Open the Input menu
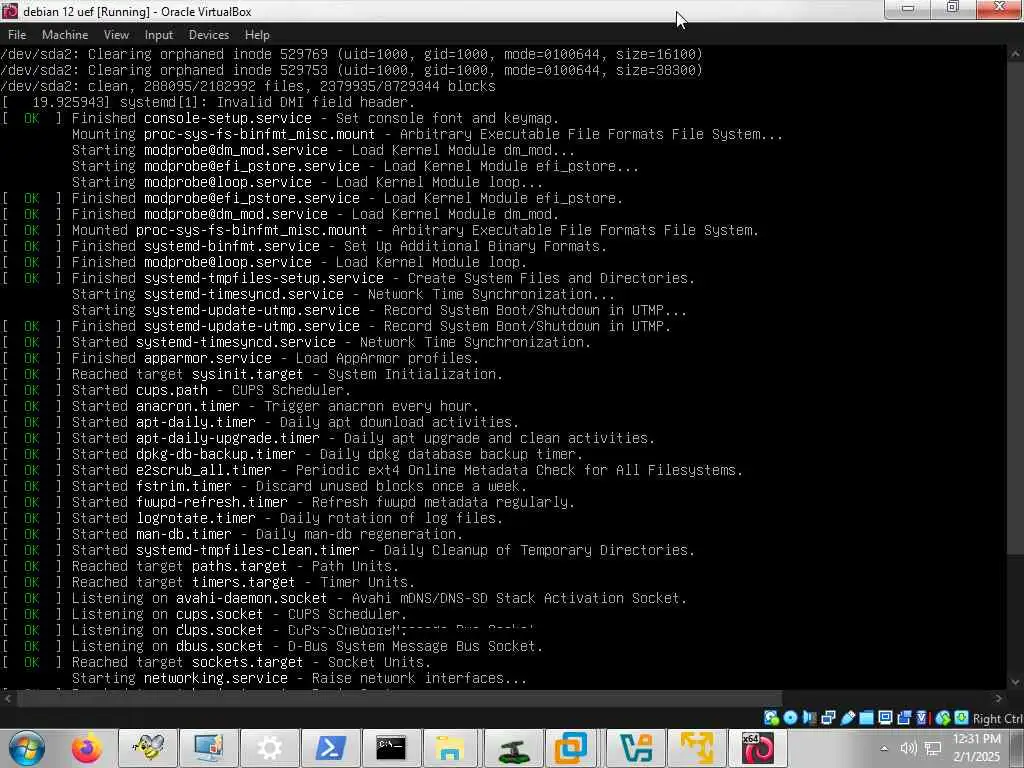The image size is (1024, 768). [159, 35]
